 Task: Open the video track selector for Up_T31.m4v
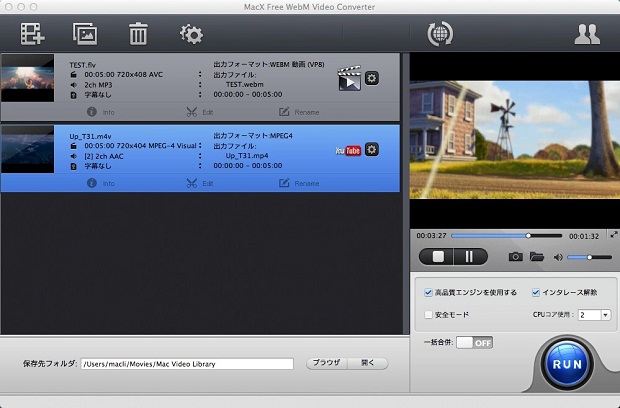click(200, 145)
